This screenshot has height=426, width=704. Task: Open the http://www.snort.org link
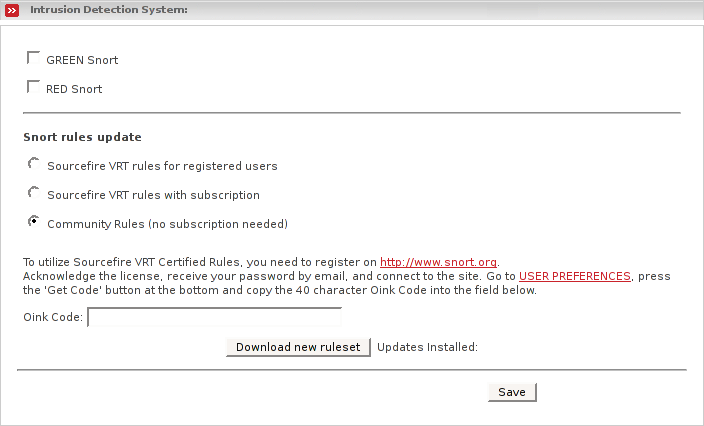(x=438, y=262)
